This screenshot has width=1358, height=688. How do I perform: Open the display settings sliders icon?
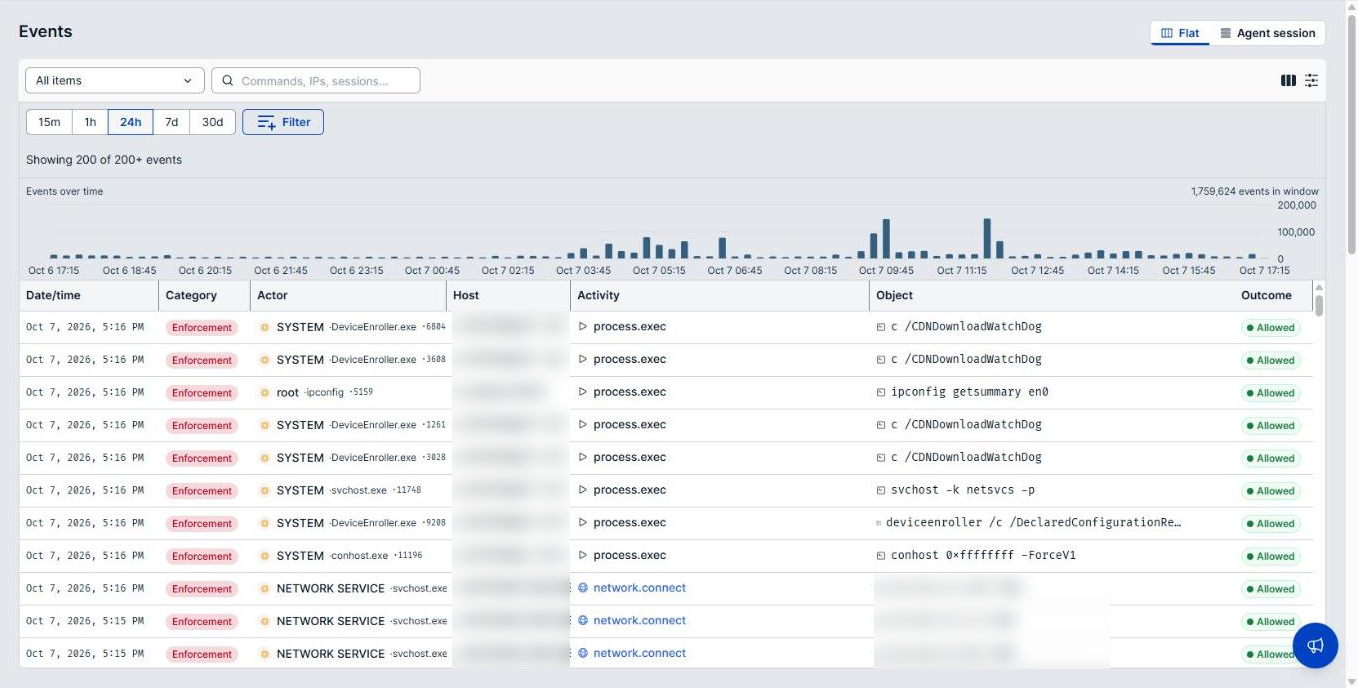pyautogui.click(x=1311, y=80)
